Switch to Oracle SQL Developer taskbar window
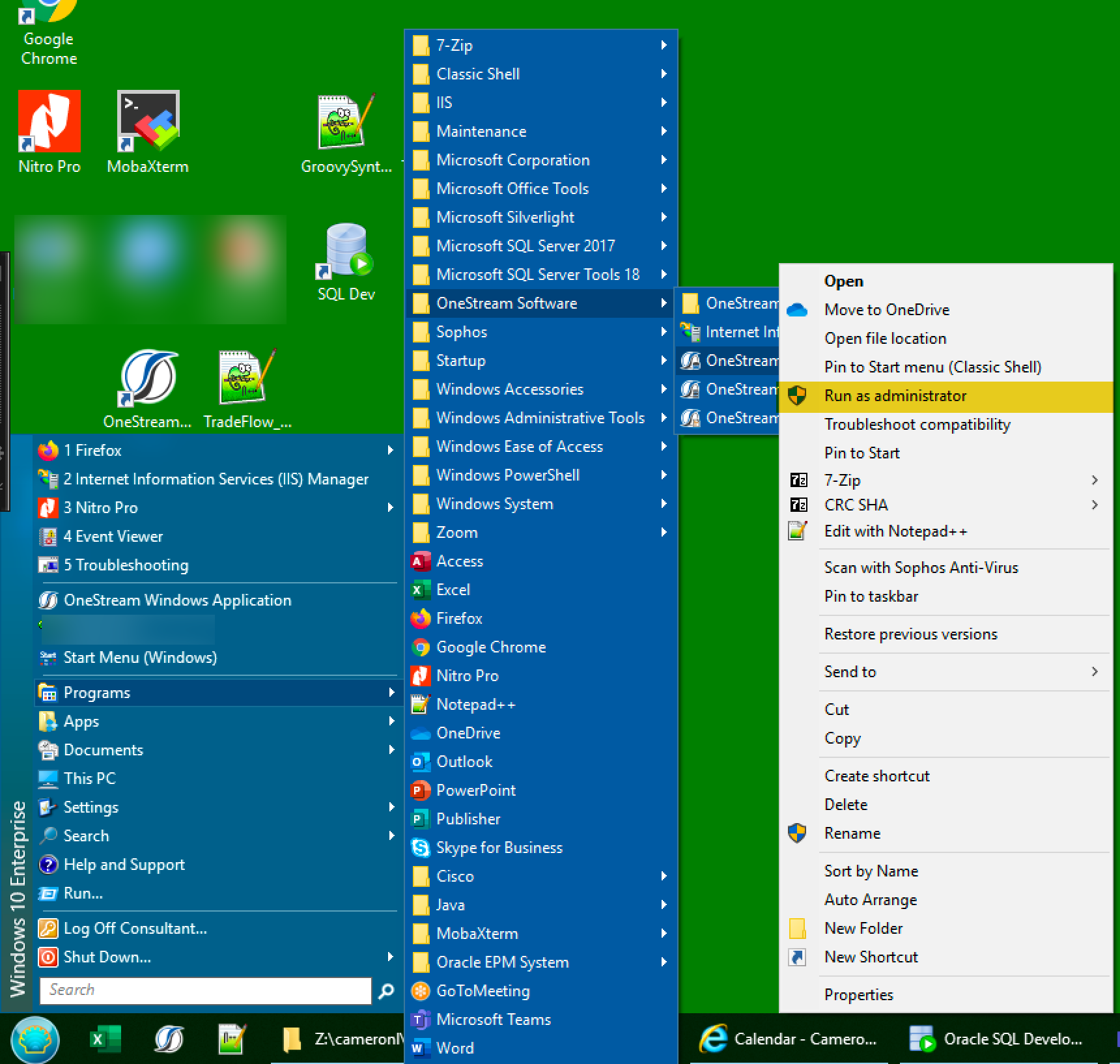1120x1064 pixels. click(x=997, y=1039)
